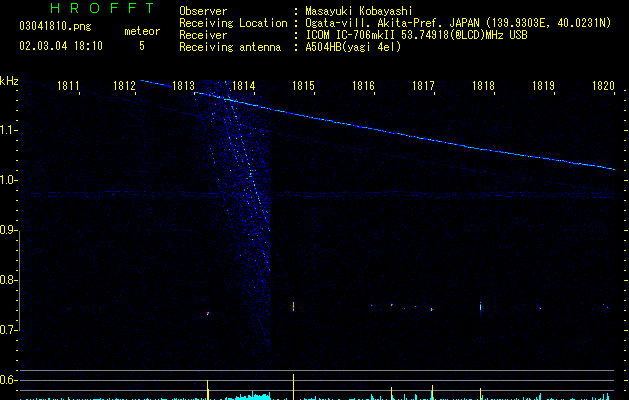
Task: Click the 0.7 kHz frequency axis label
Action: [x=8, y=330]
